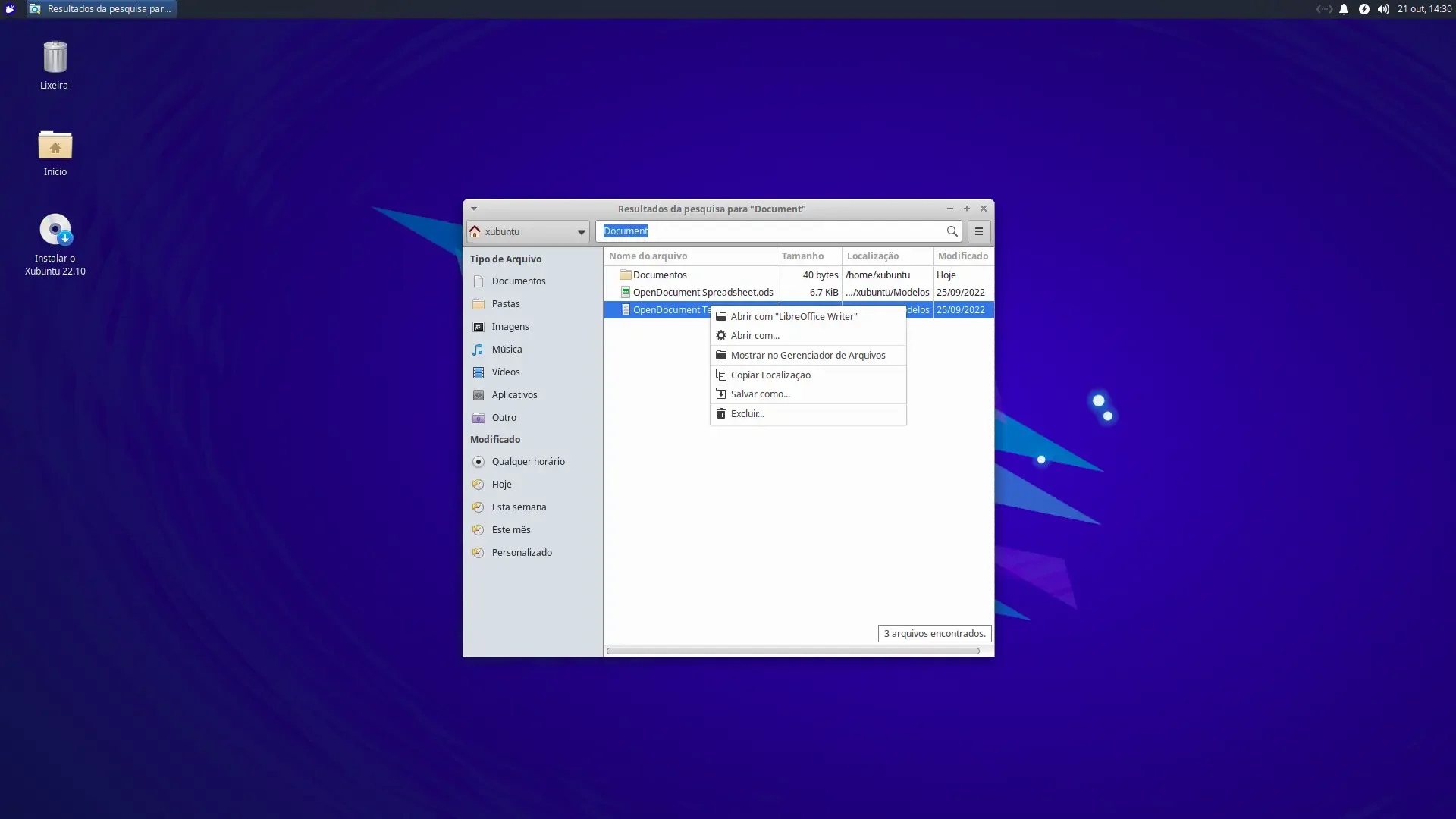The image size is (1456, 819).
Task: Sort by Nome do arquivo column header
Action: click(690, 256)
